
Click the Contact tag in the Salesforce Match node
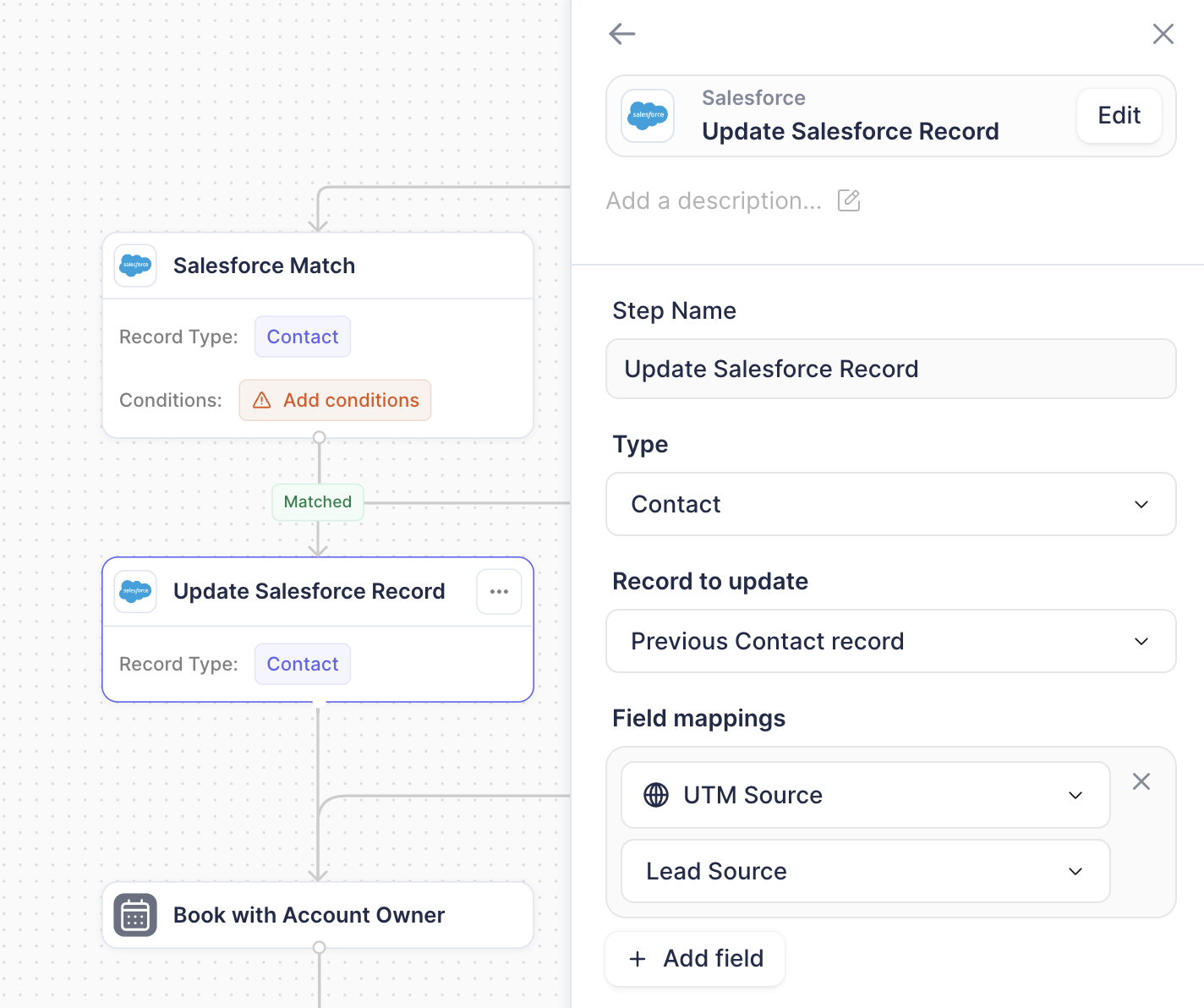(x=303, y=337)
